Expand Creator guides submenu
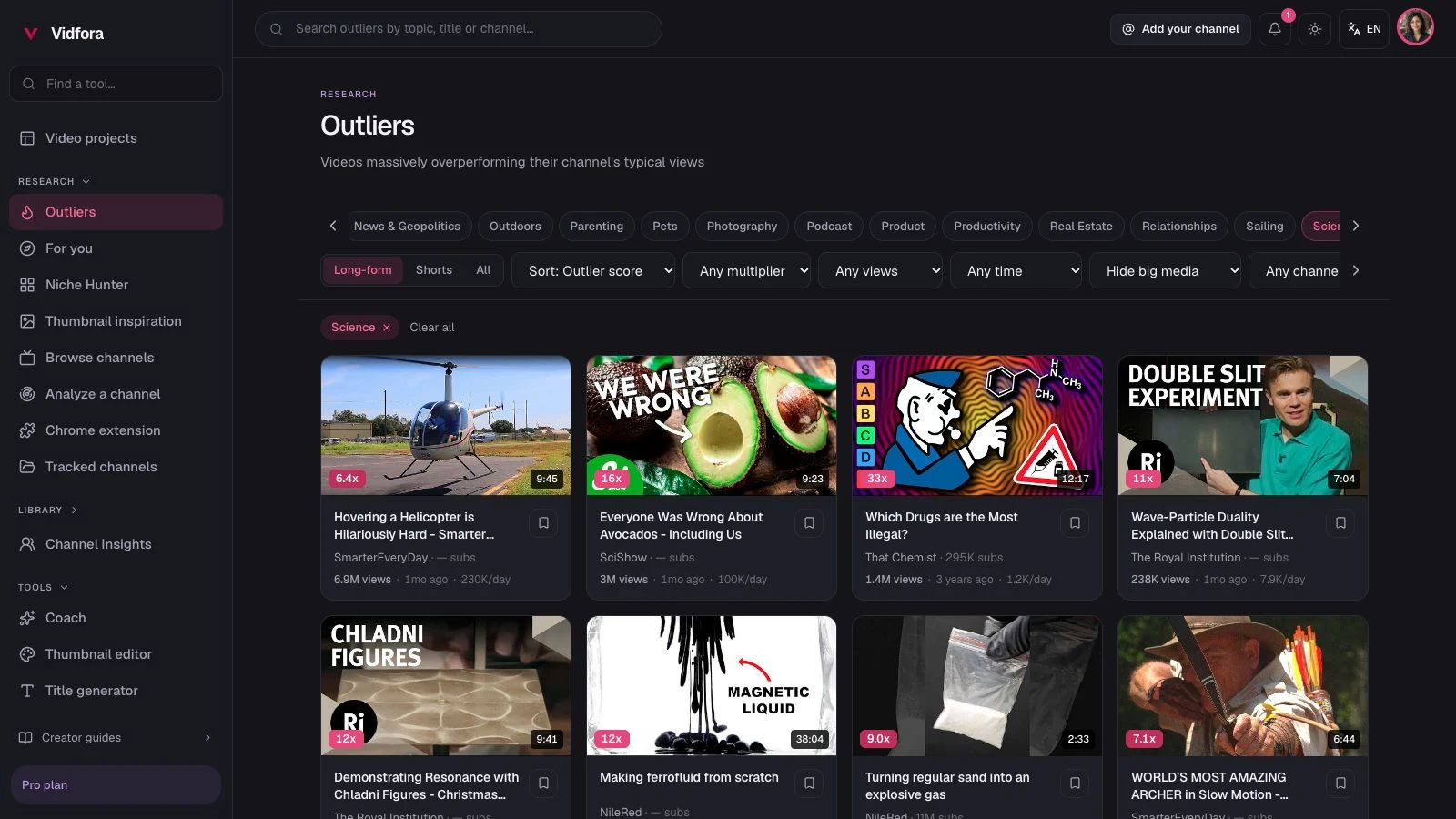1456x819 pixels. (116, 738)
